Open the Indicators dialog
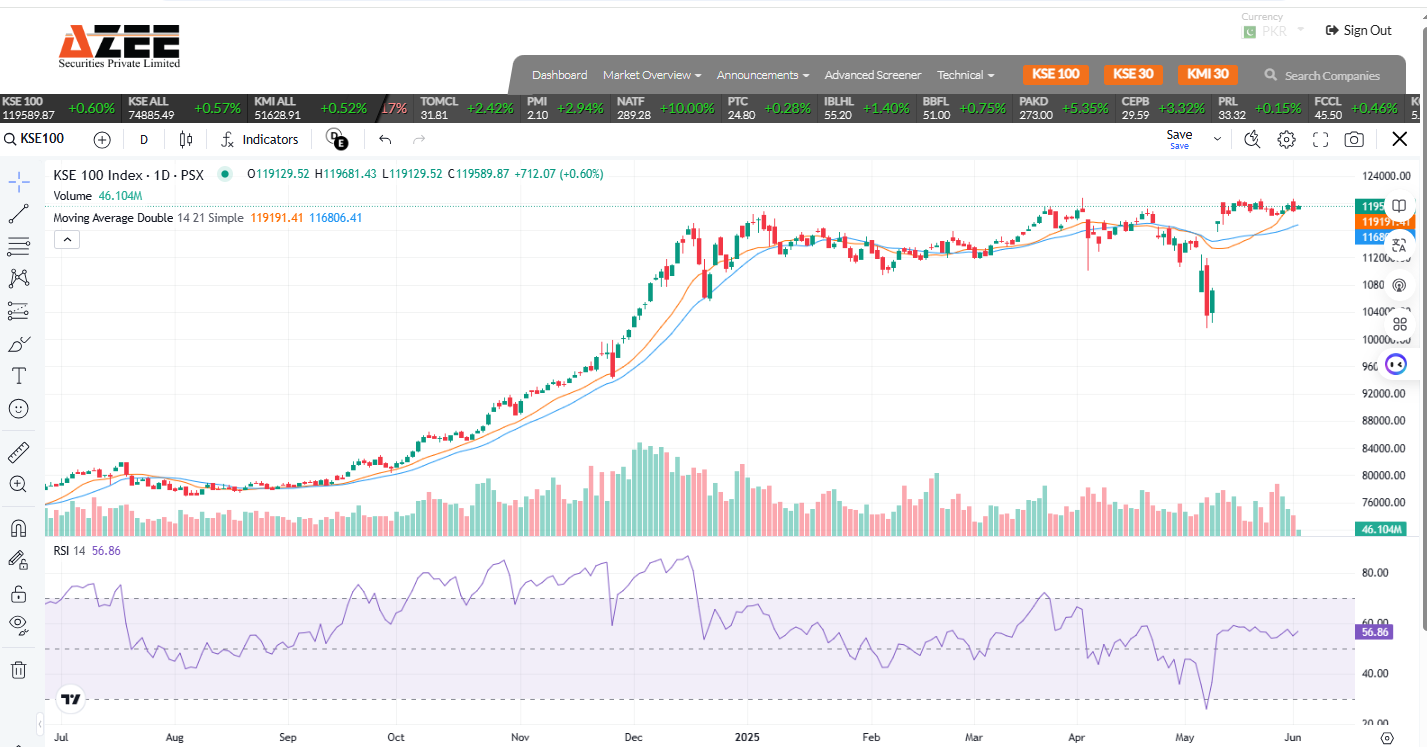The image size is (1427, 747). pyautogui.click(x=259, y=140)
